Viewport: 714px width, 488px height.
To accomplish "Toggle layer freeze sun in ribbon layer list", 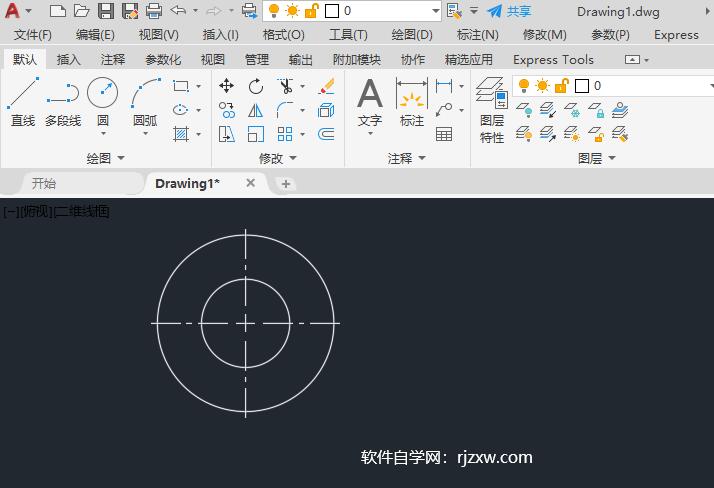I will [542, 85].
